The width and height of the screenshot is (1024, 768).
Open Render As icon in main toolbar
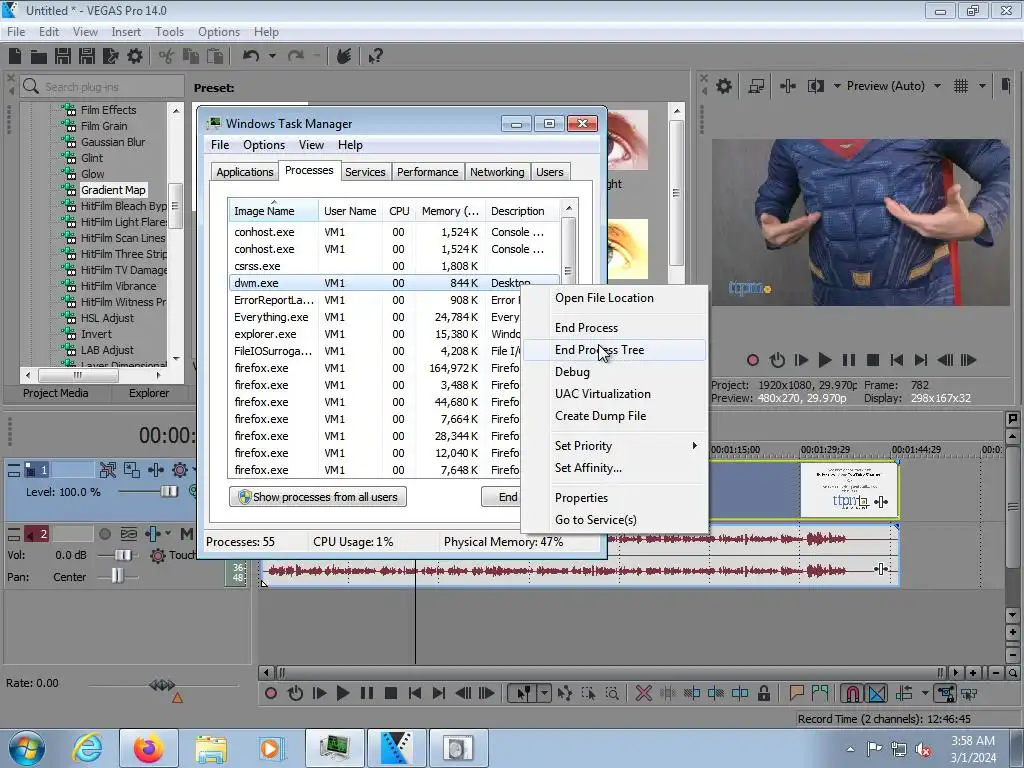pyautogui.click(x=111, y=56)
